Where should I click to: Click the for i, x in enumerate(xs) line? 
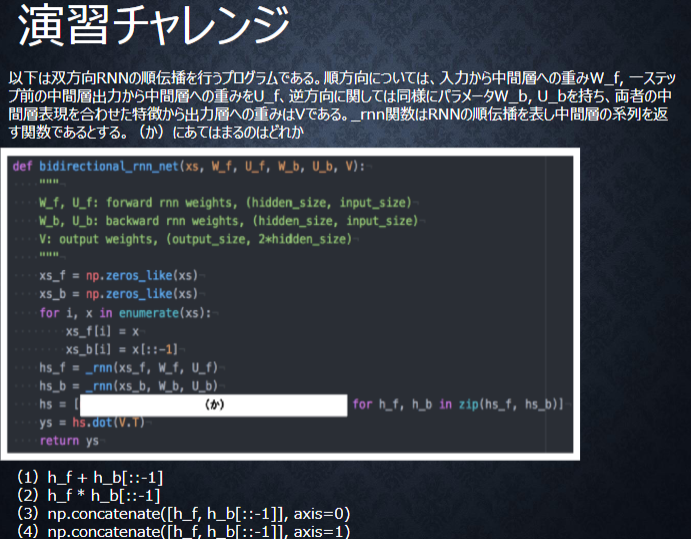tap(125, 313)
